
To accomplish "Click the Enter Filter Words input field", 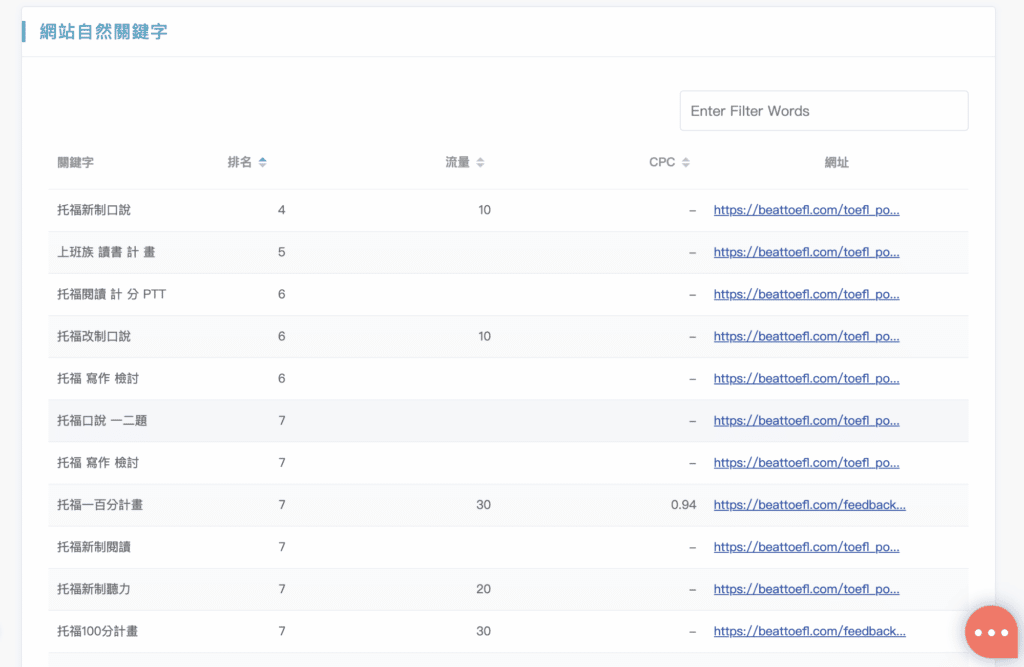I will (x=823, y=111).
